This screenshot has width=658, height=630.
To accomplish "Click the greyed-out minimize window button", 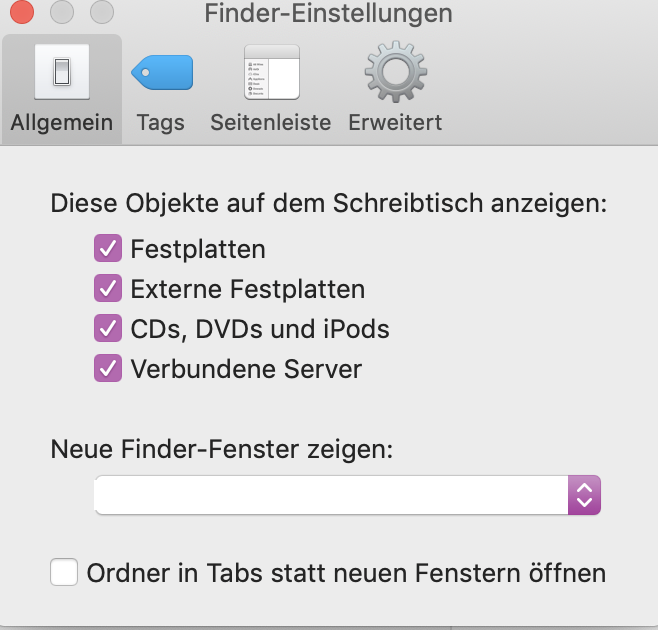I will tap(61, 14).
